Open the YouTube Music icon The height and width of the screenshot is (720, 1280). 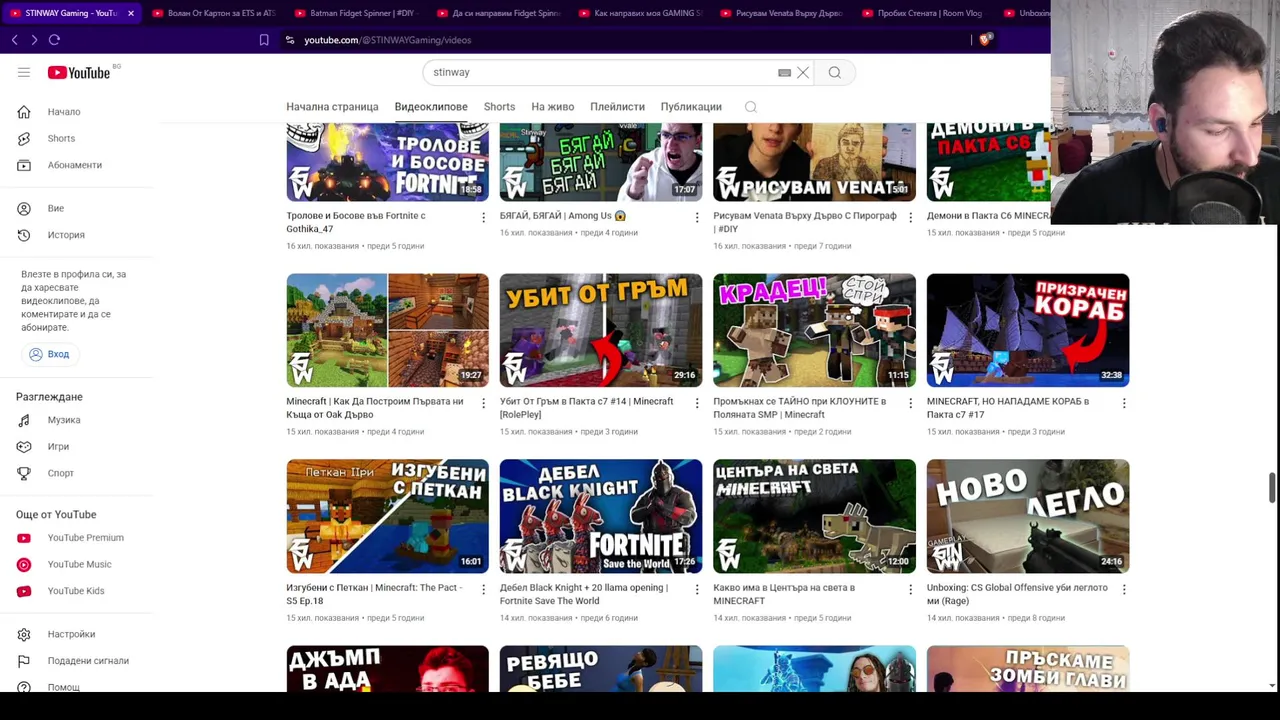(24, 564)
